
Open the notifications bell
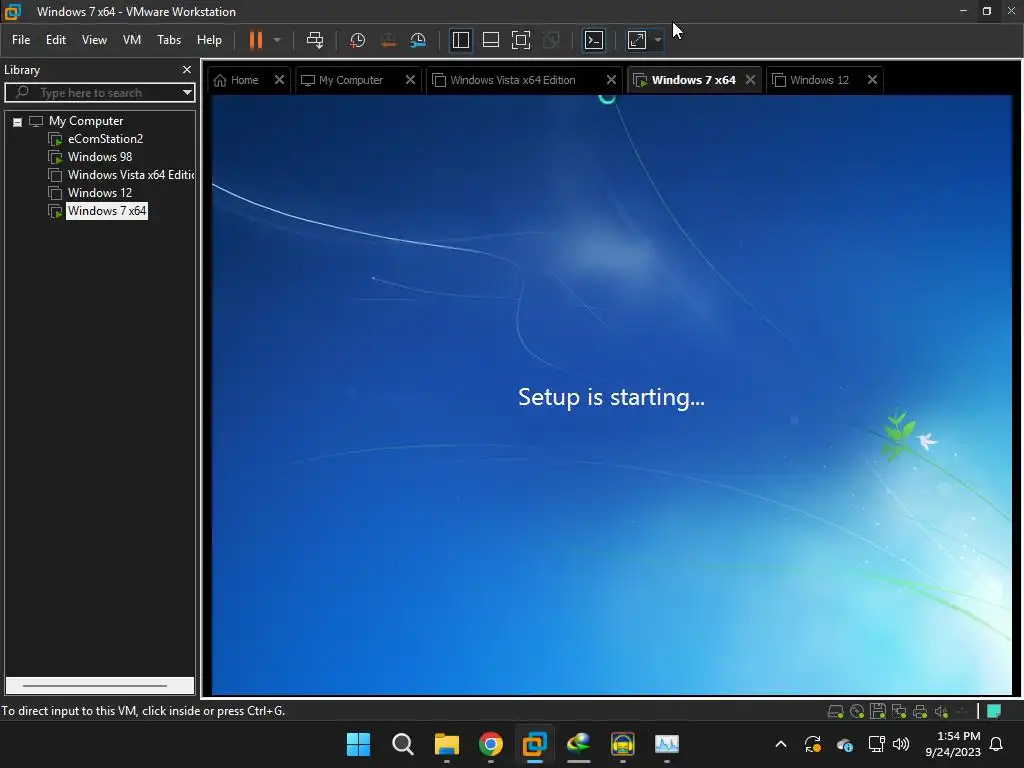997,744
